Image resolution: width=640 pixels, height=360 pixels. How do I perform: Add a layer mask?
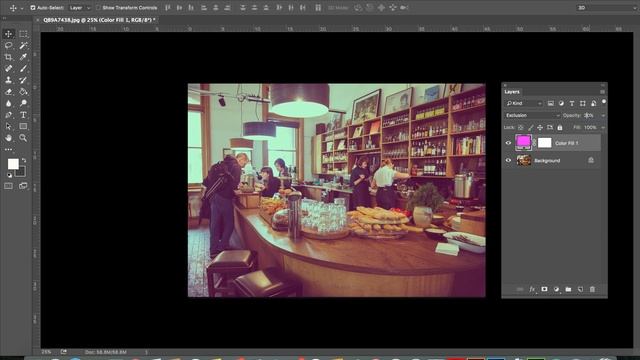(544, 289)
